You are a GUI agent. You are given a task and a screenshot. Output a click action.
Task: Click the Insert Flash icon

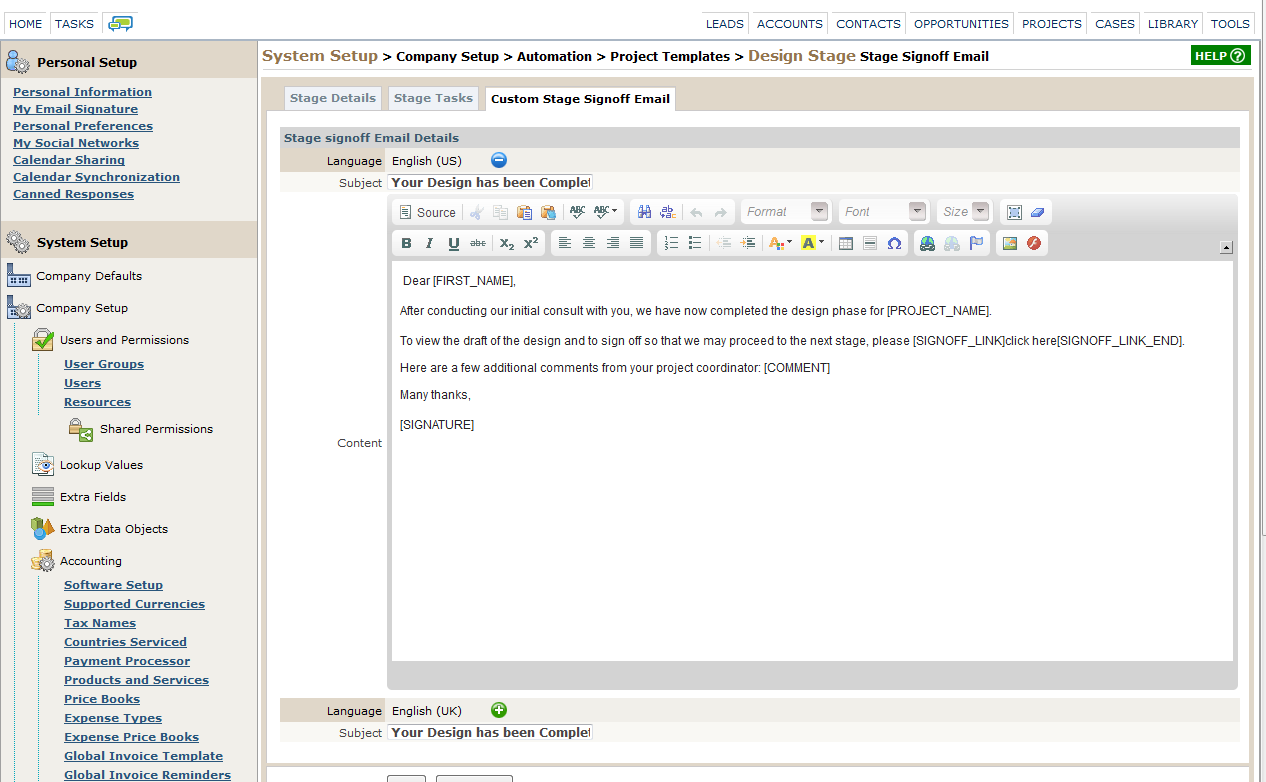(1034, 243)
